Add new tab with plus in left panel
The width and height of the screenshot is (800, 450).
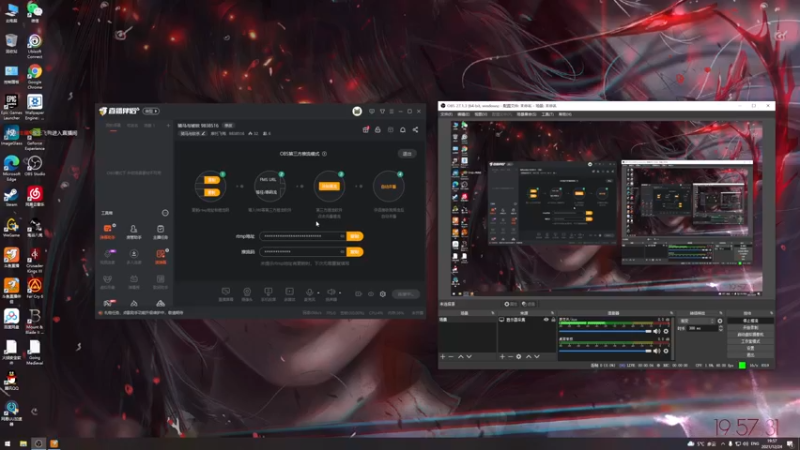(x=168, y=126)
